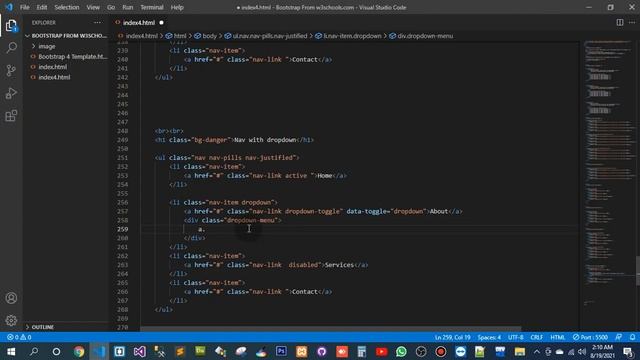
Task: Click the horizontal editor scrollbar
Action: click(331, 329)
